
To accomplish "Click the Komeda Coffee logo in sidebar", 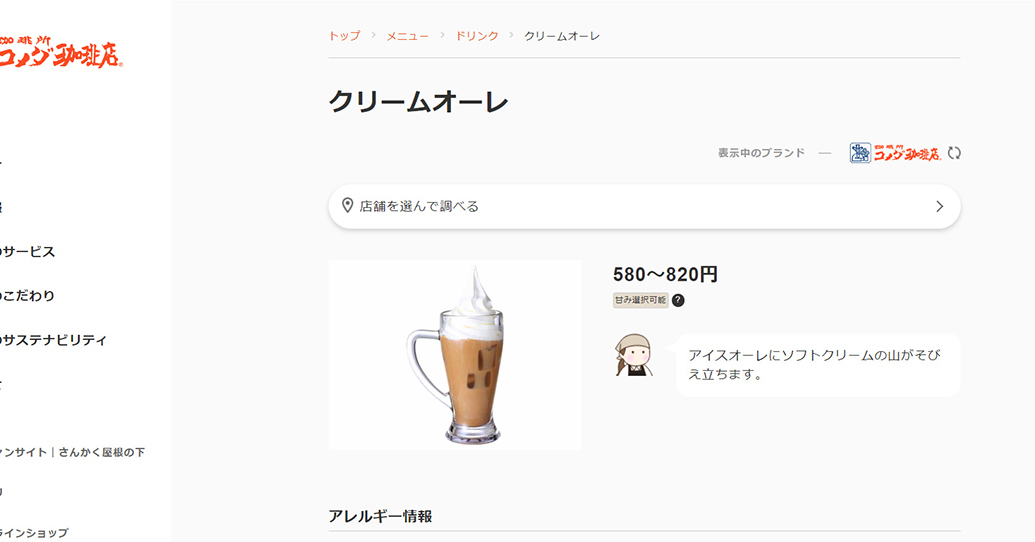I will 60,51.
